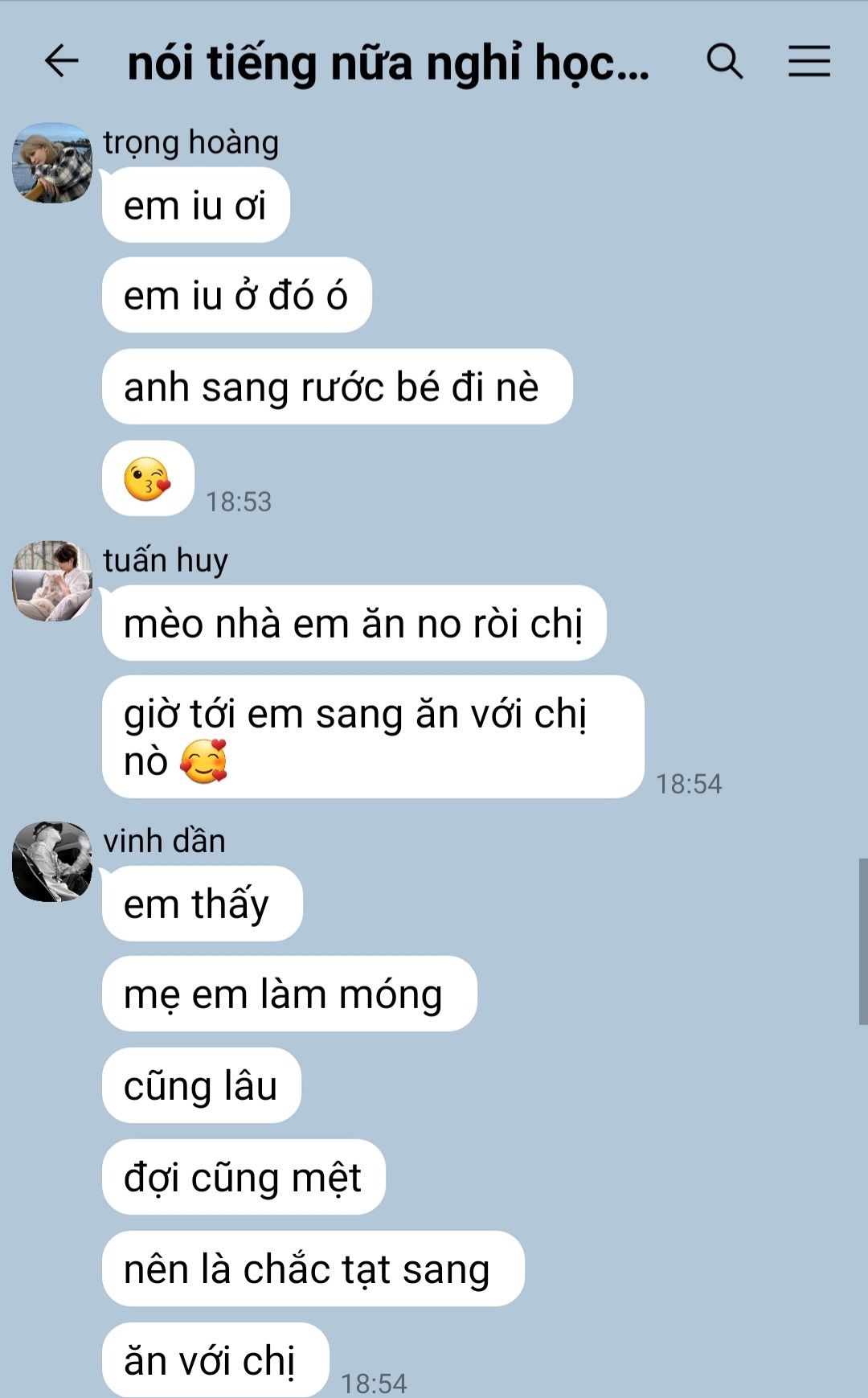This screenshot has height=1398, width=868.
Task: Click the chat scrollbar handle
Action: pos(863,941)
